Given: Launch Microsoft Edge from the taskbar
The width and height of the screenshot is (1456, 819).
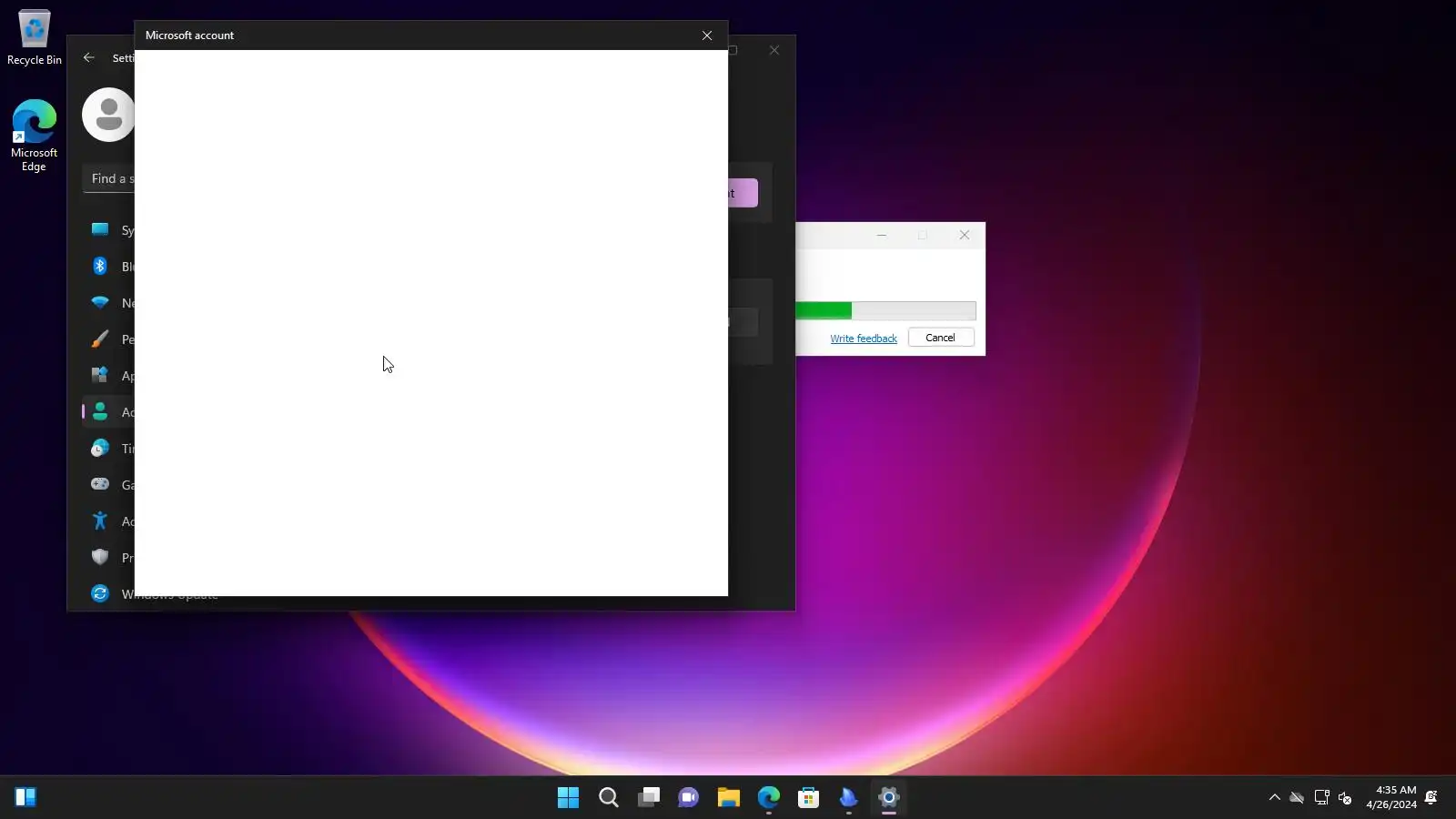Looking at the screenshot, I should point(769,798).
